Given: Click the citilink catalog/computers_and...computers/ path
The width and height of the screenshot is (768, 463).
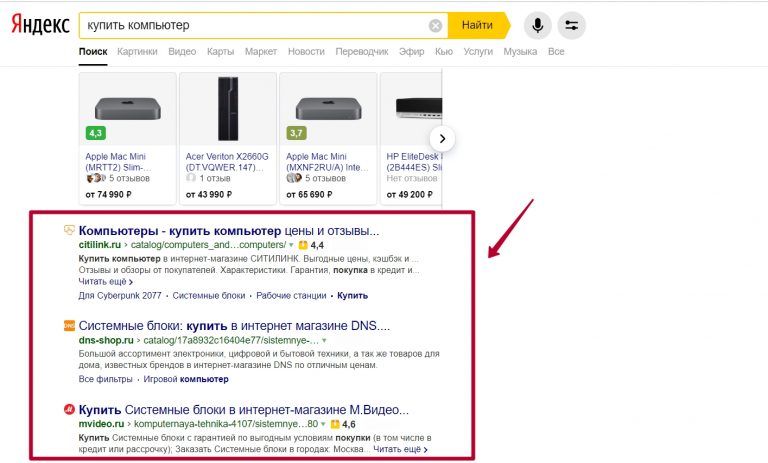Looking at the screenshot, I should [208, 245].
